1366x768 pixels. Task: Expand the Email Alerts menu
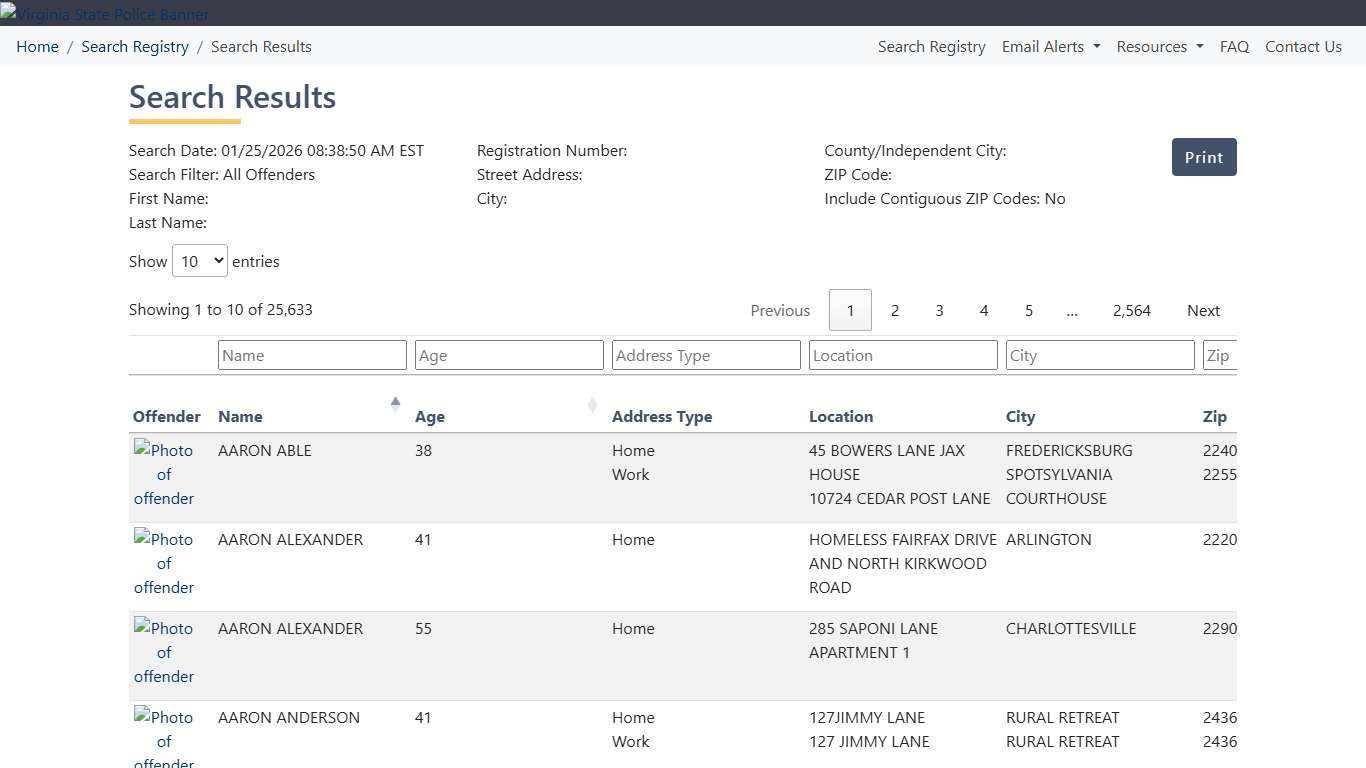pos(1049,46)
